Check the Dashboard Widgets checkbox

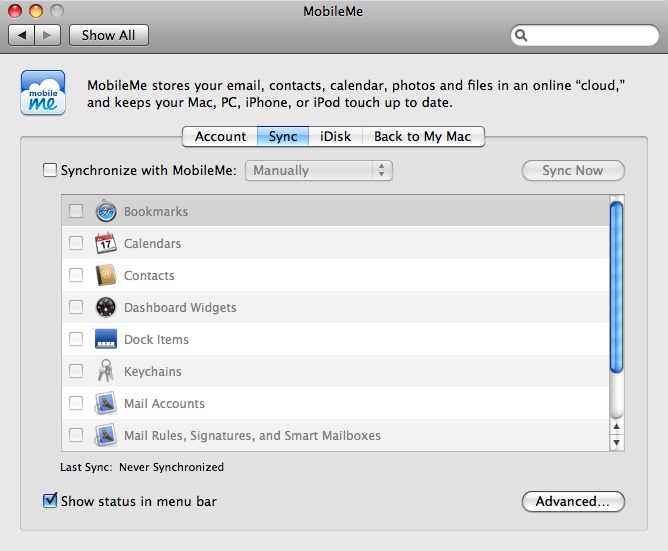click(x=76, y=307)
